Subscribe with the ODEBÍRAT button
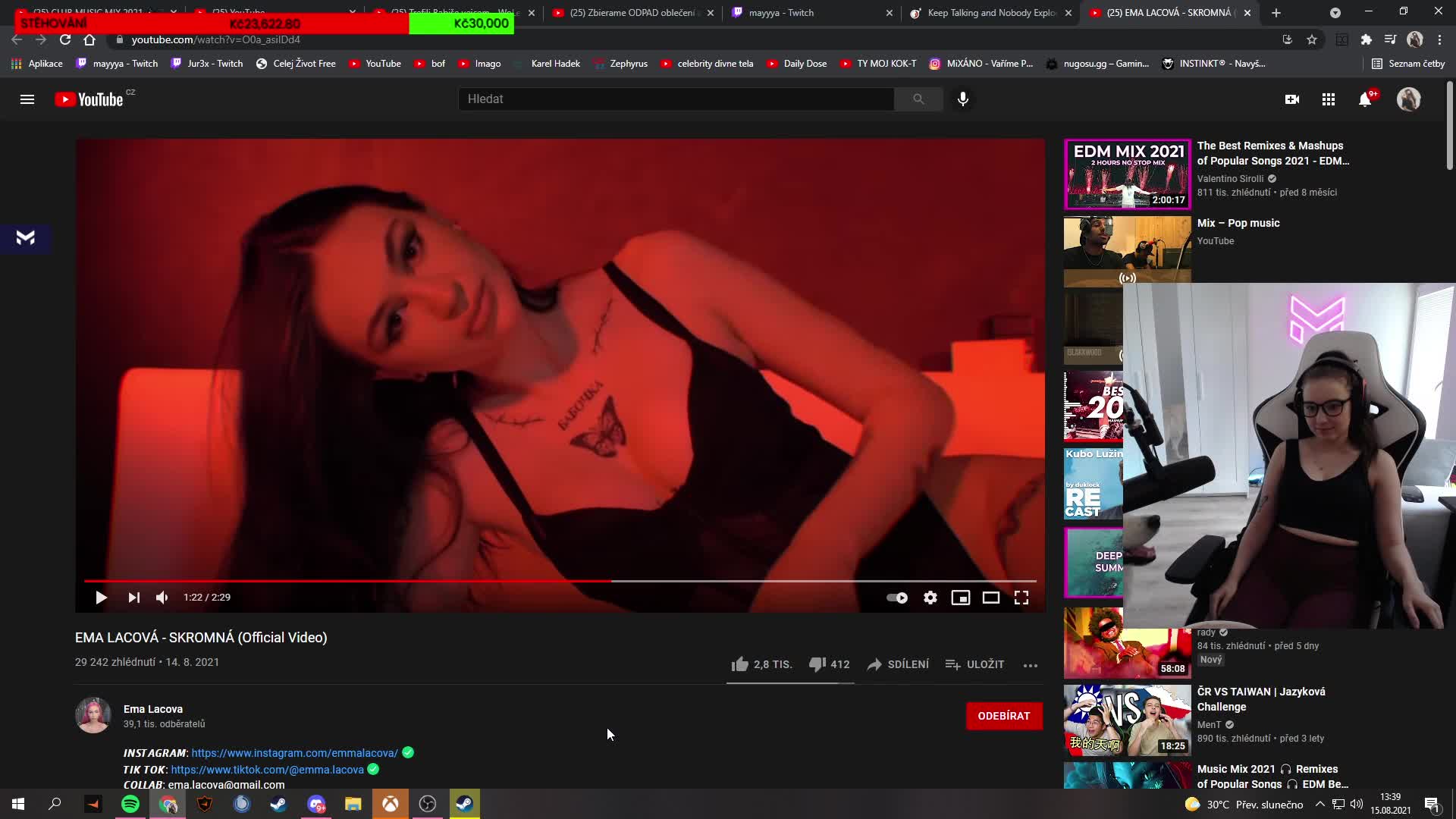Image resolution: width=1456 pixels, height=819 pixels. (1004, 716)
